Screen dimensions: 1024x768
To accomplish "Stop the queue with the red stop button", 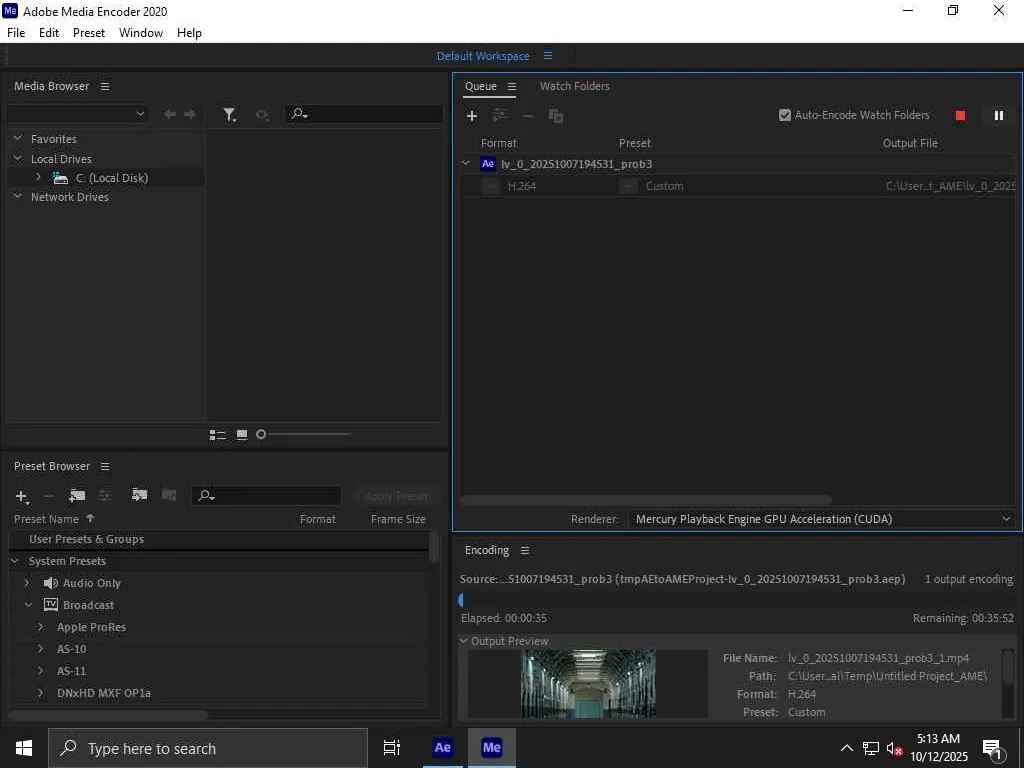I will coord(960,116).
